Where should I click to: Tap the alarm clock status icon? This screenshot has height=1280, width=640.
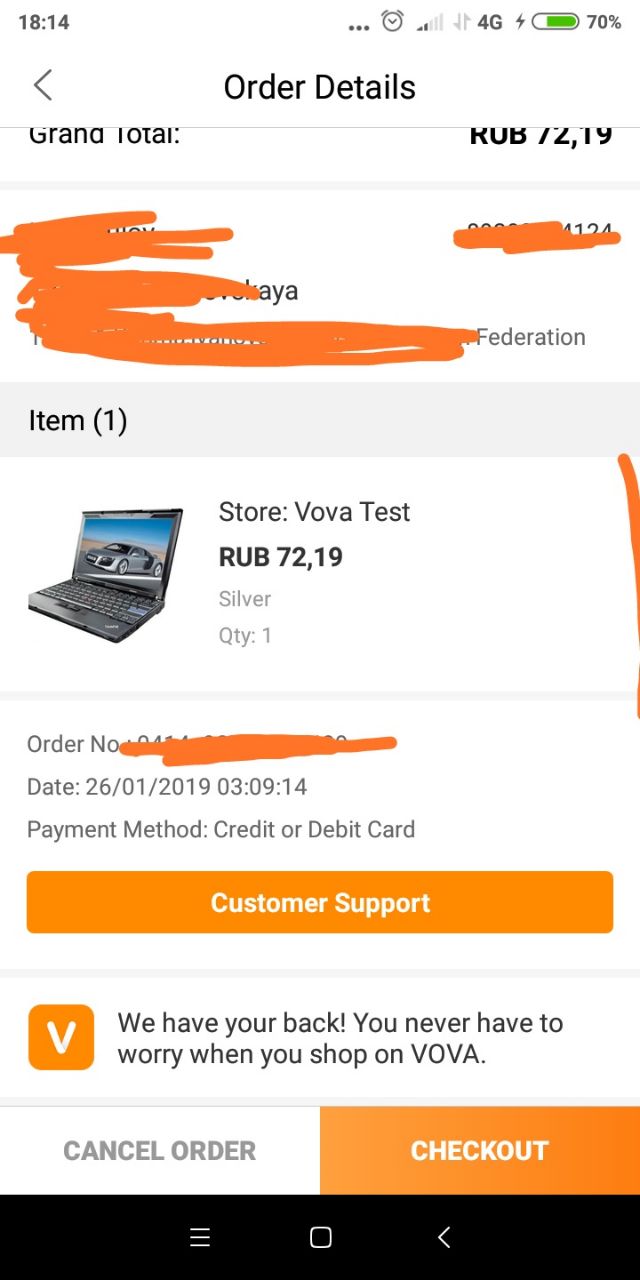[393, 21]
